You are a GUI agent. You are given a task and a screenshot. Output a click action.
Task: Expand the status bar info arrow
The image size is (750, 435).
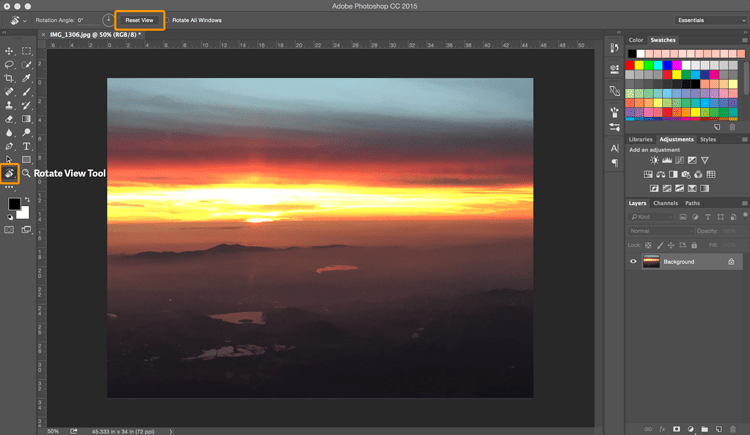171,431
